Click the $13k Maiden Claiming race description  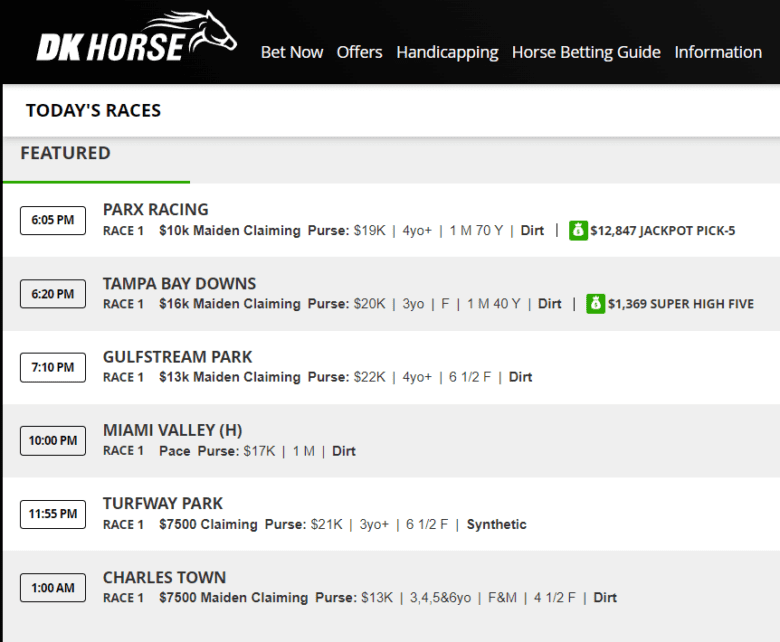pyautogui.click(x=230, y=377)
